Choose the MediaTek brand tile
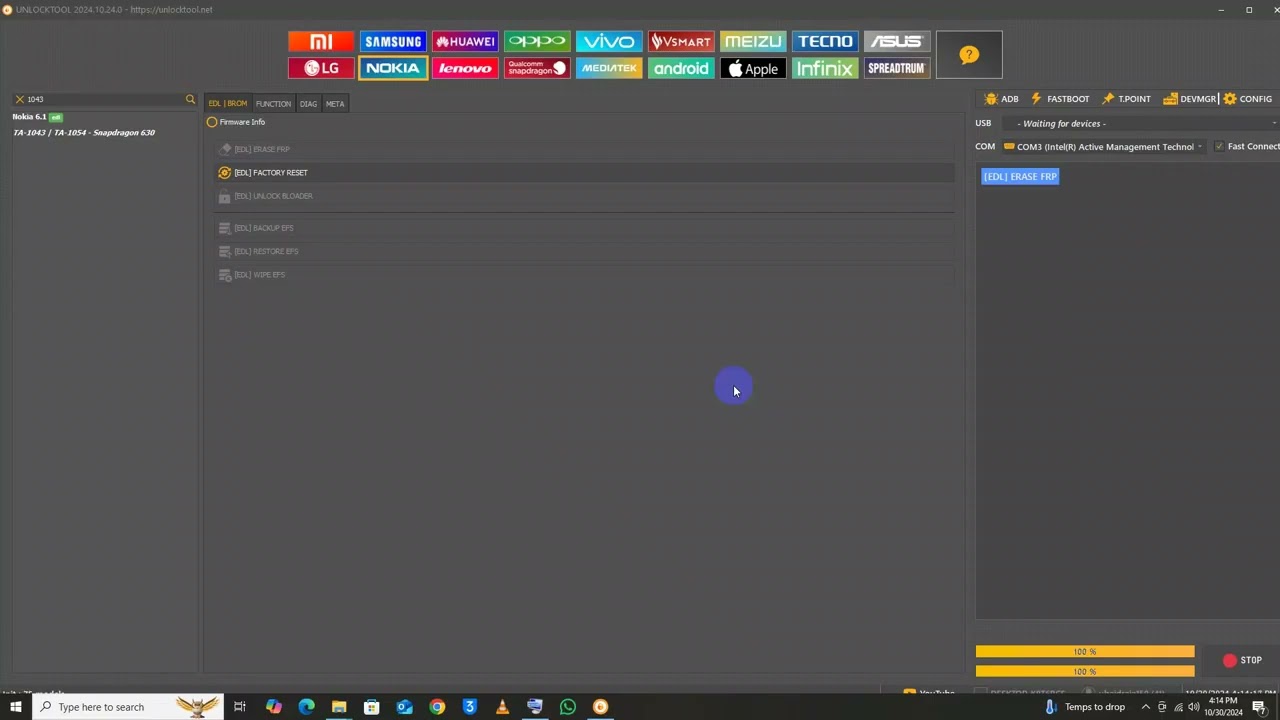The height and width of the screenshot is (720, 1280). coord(609,68)
